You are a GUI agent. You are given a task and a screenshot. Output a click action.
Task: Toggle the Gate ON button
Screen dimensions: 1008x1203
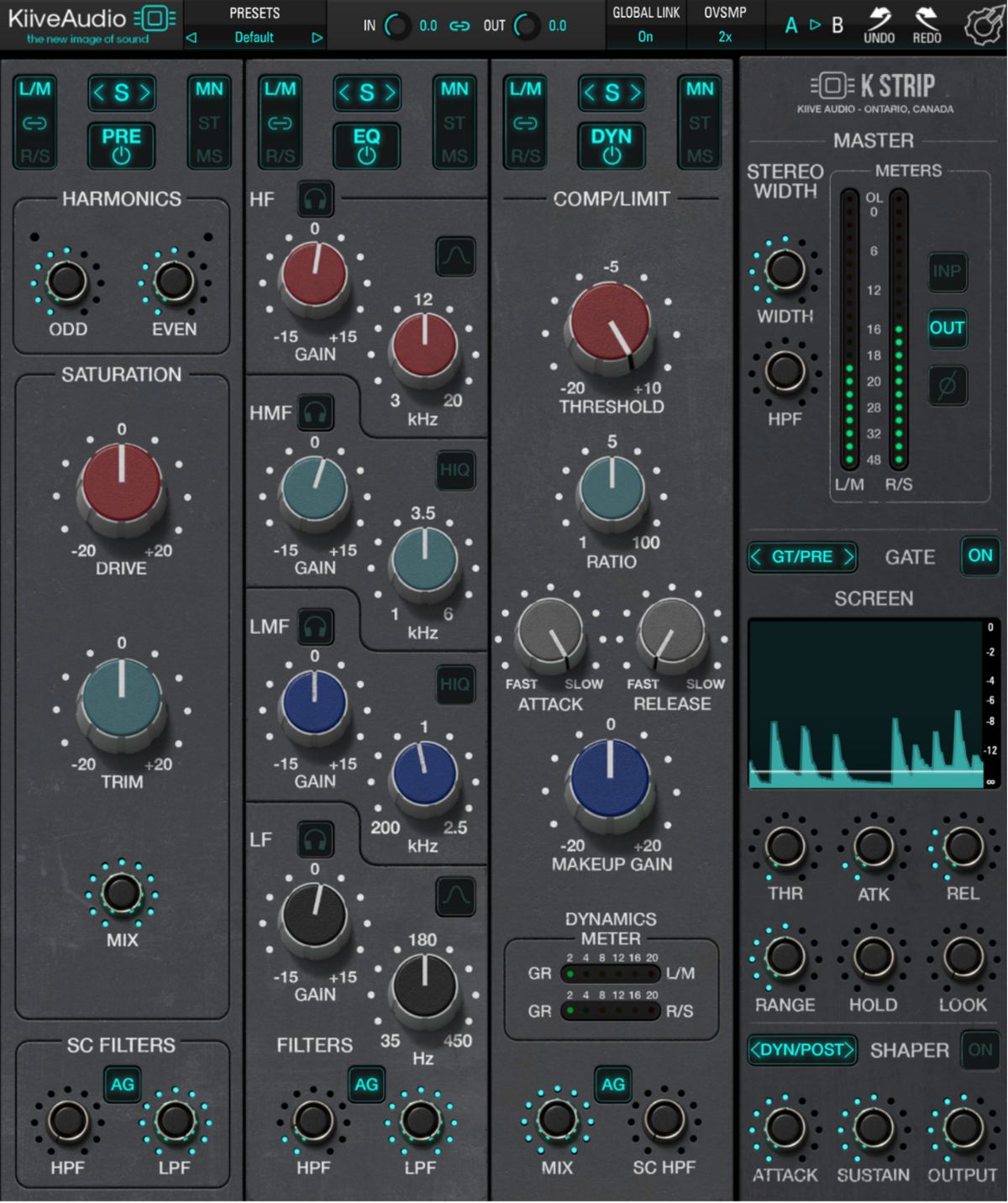tap(980, 555)
